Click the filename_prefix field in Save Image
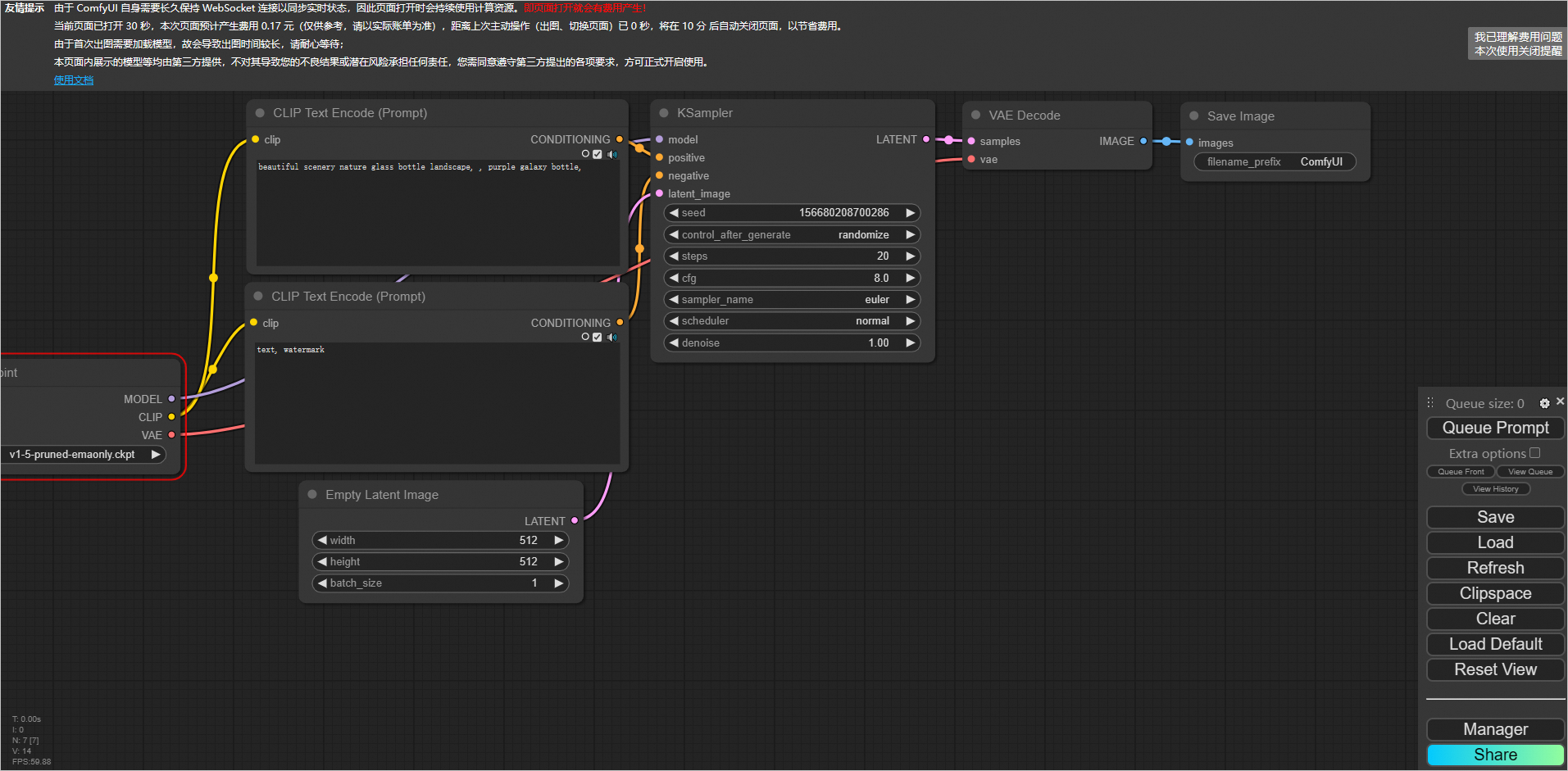 pyautogui.click(x=1275, y=162)
